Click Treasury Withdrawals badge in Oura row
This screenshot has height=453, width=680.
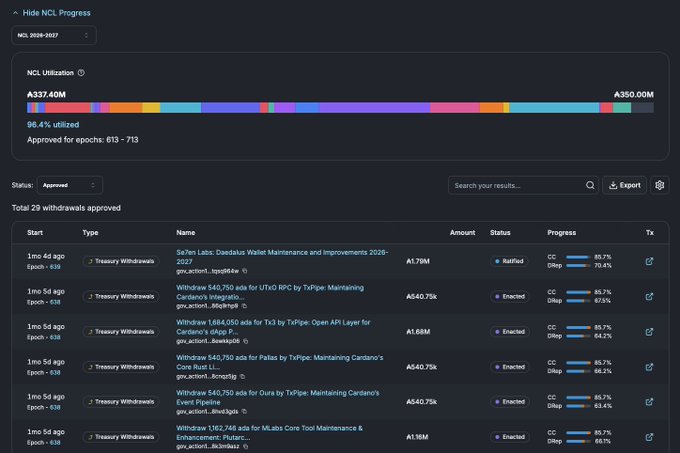point(121,402)
